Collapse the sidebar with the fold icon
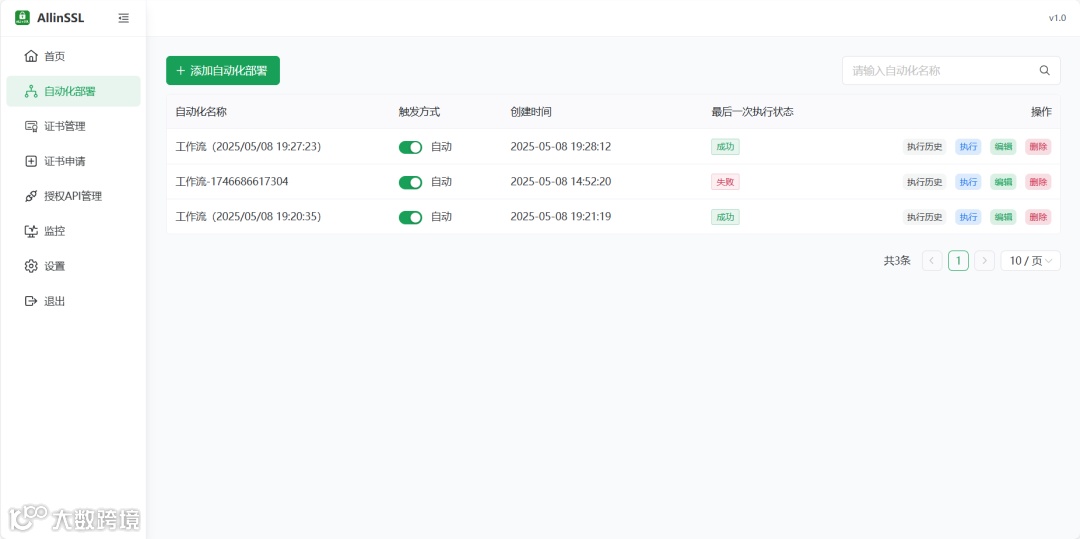The height and width of the screenshot is (539, 1080). (x=123, y=18)
